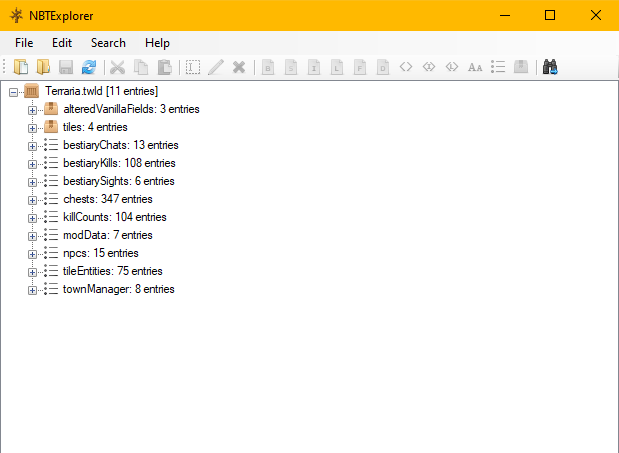Screen dimensions: 619x453
Task: Click the Save disk icon
Action: (66, 67)
